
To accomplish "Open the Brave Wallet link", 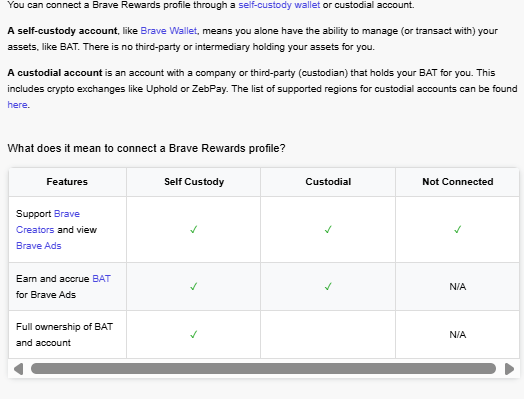I will 169,31.
